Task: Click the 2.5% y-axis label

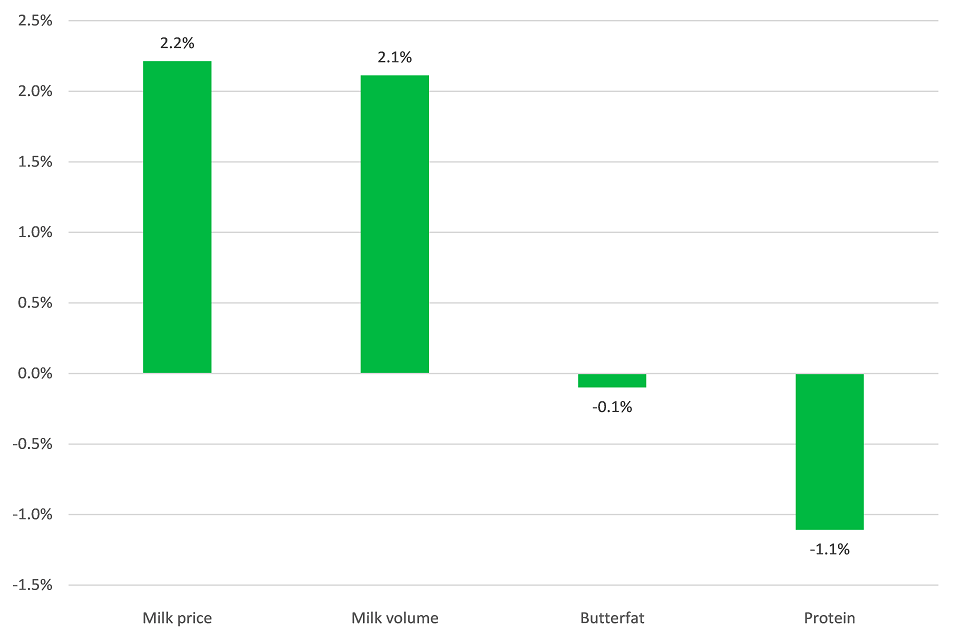Action: pyautogui.click(x=33, y=21)
